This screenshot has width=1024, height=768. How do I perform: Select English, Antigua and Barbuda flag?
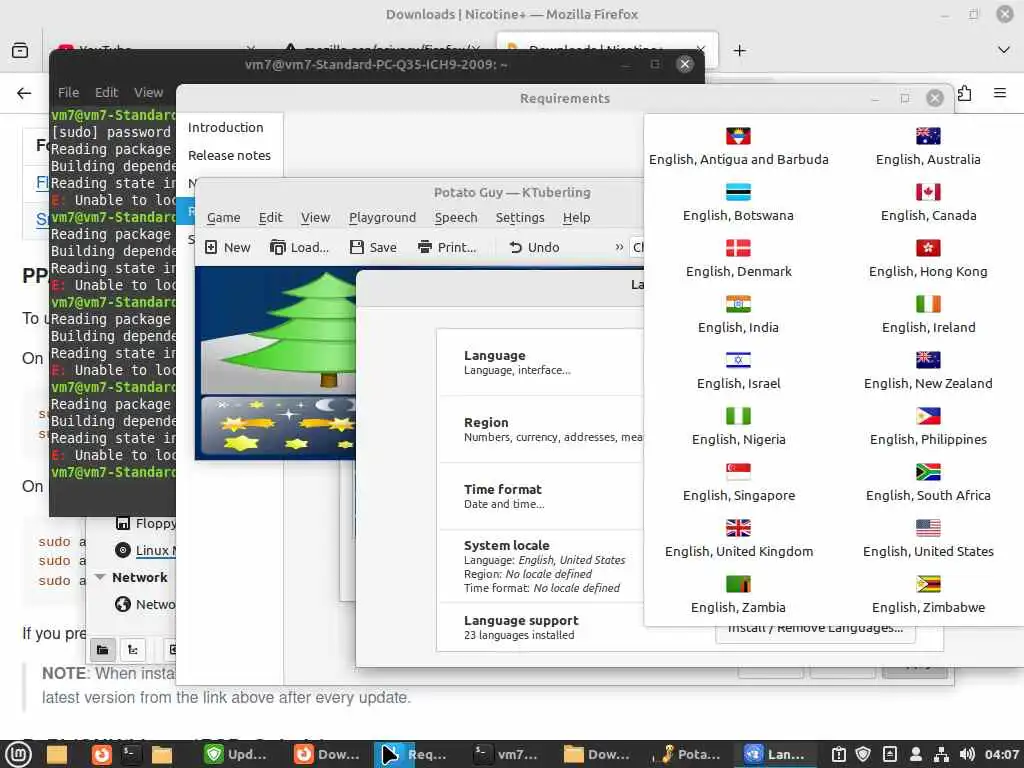(738, 136)
